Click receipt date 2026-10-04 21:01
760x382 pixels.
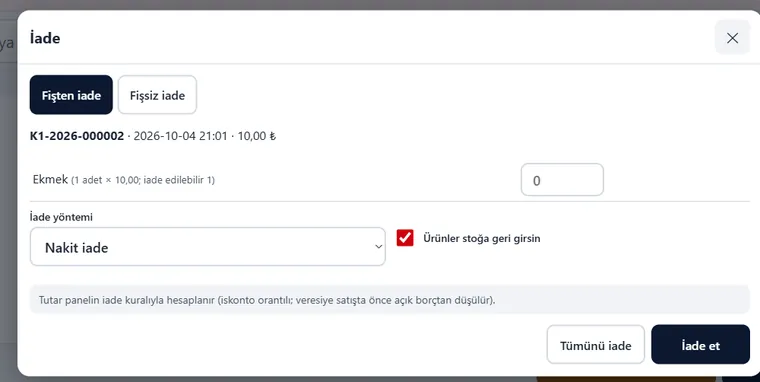pyautogui.click(x=180, y=136)
